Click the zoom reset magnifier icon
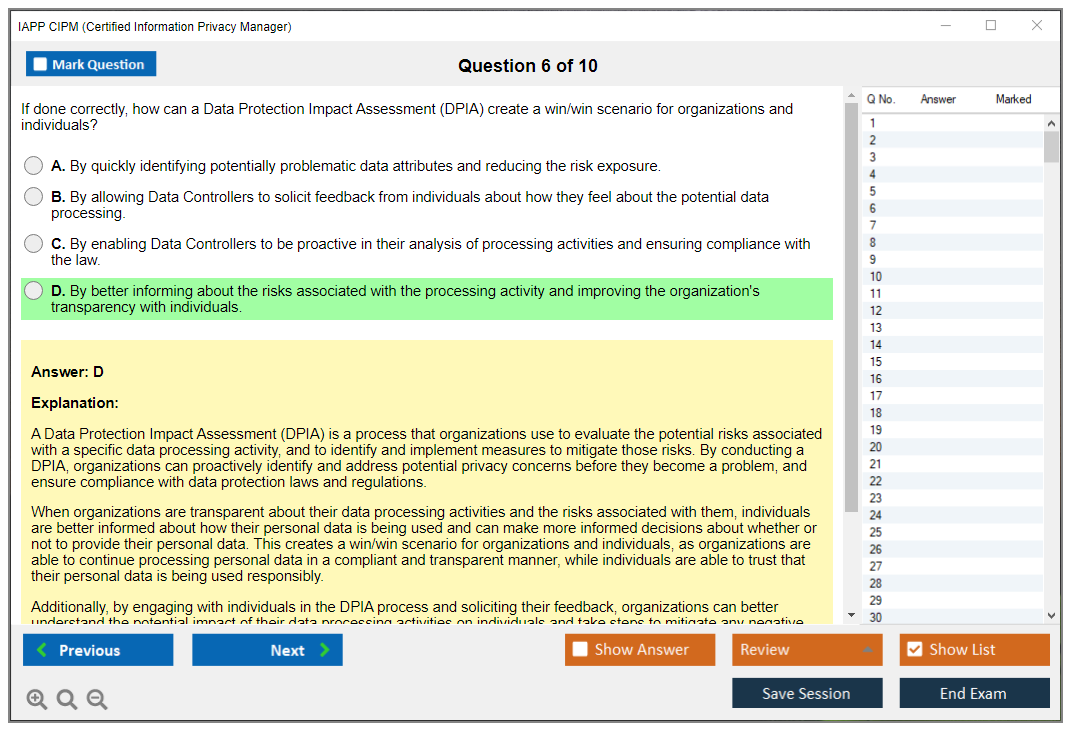1075x735 pixels. [x=67, y=700]
